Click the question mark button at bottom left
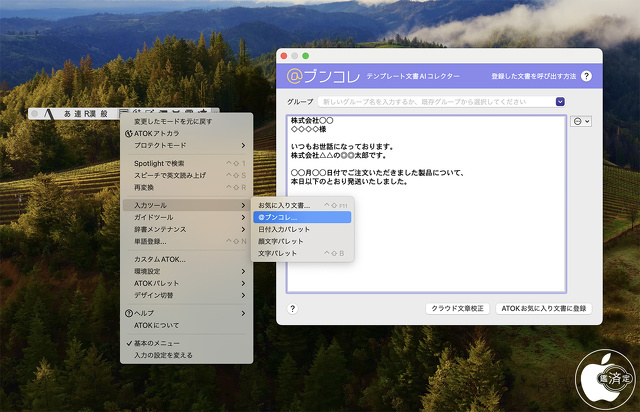 tap(292, 309)
